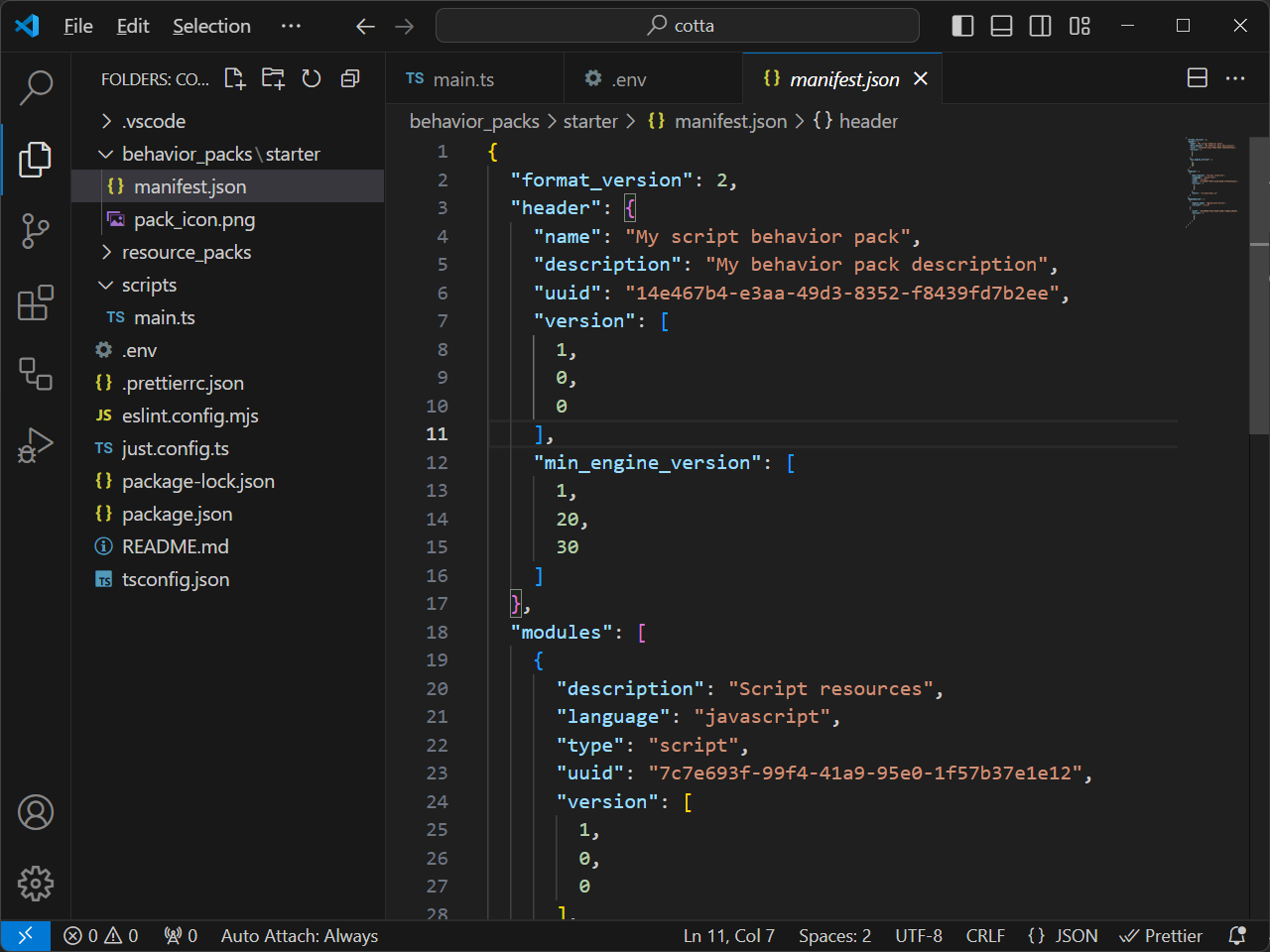
Task: Open pack_icon.png in the file tree
Action: tap(227, 219)
